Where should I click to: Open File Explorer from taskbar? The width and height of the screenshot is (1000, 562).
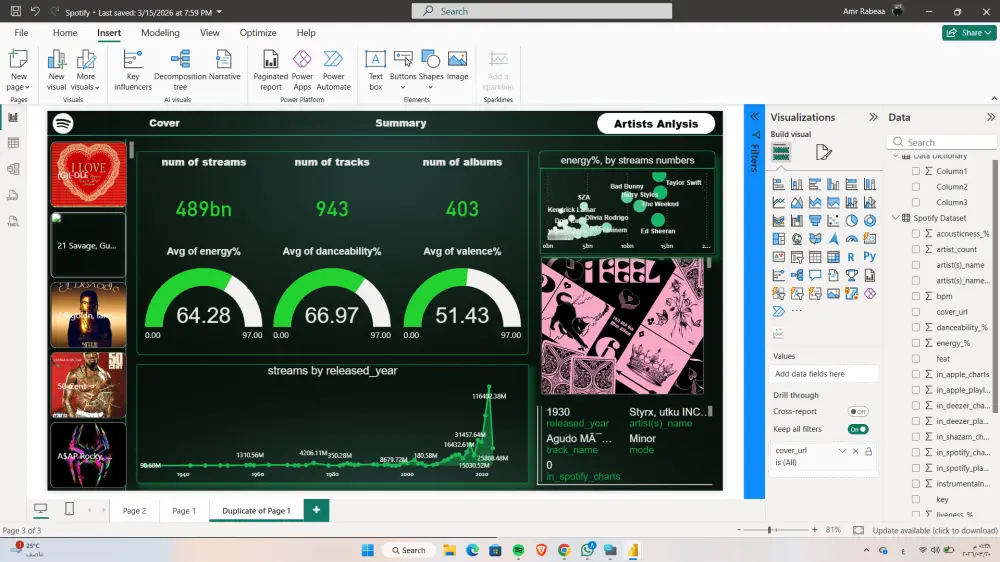[x=450, y=550]
